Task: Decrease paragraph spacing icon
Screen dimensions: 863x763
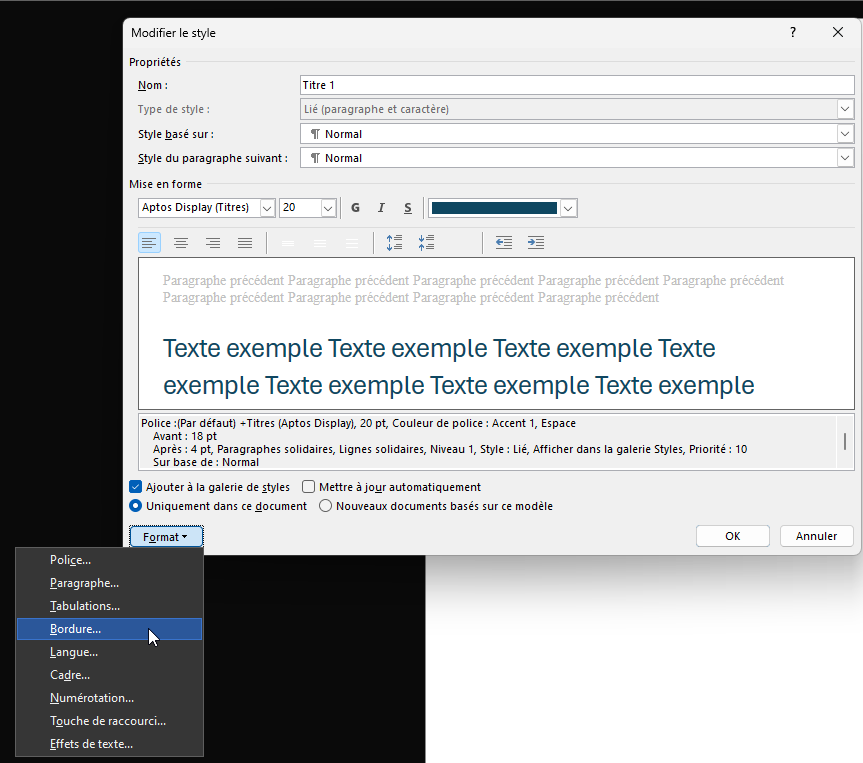Action: click(427, 243)
